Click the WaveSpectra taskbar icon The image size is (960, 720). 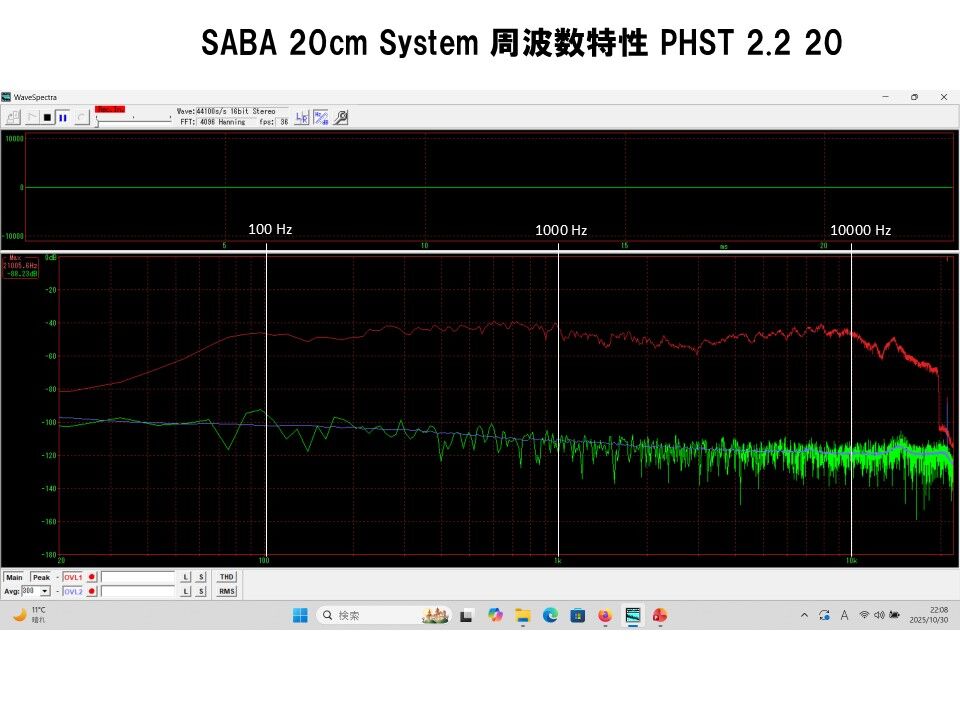pyautogui.click(x=632, y=615)
